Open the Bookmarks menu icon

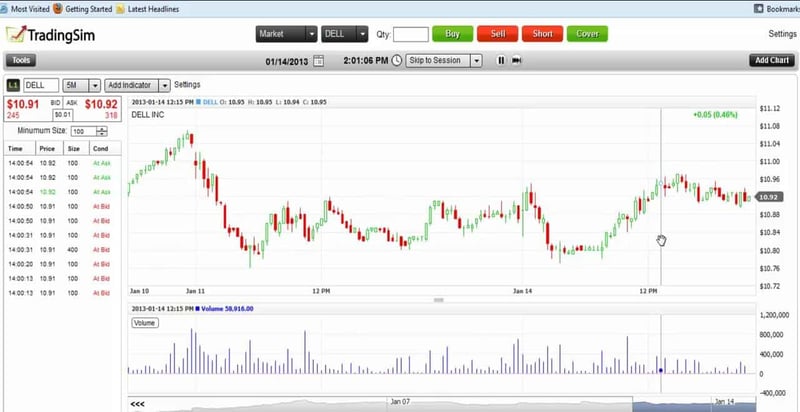click(759, 9)
